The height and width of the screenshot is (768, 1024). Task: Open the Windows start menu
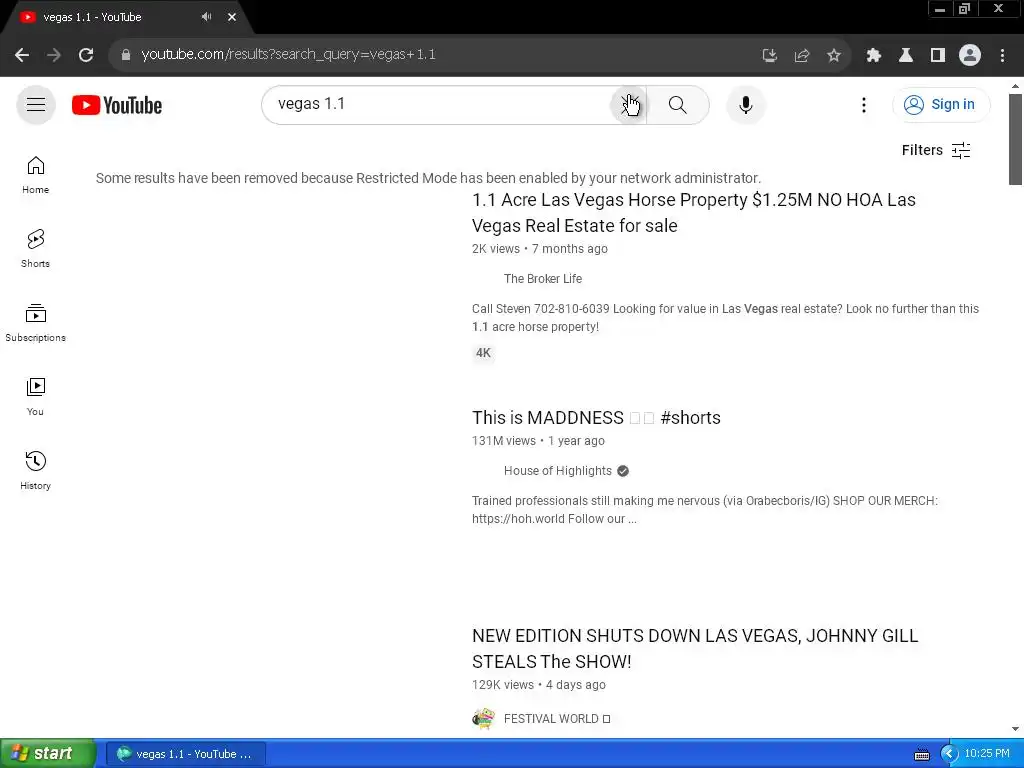47,754
